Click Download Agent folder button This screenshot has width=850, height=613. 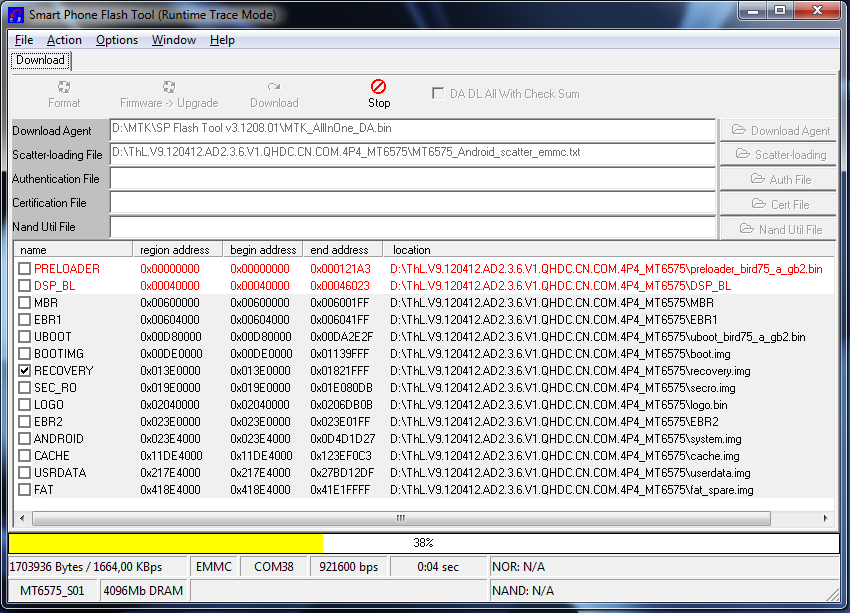pos(778,131)
